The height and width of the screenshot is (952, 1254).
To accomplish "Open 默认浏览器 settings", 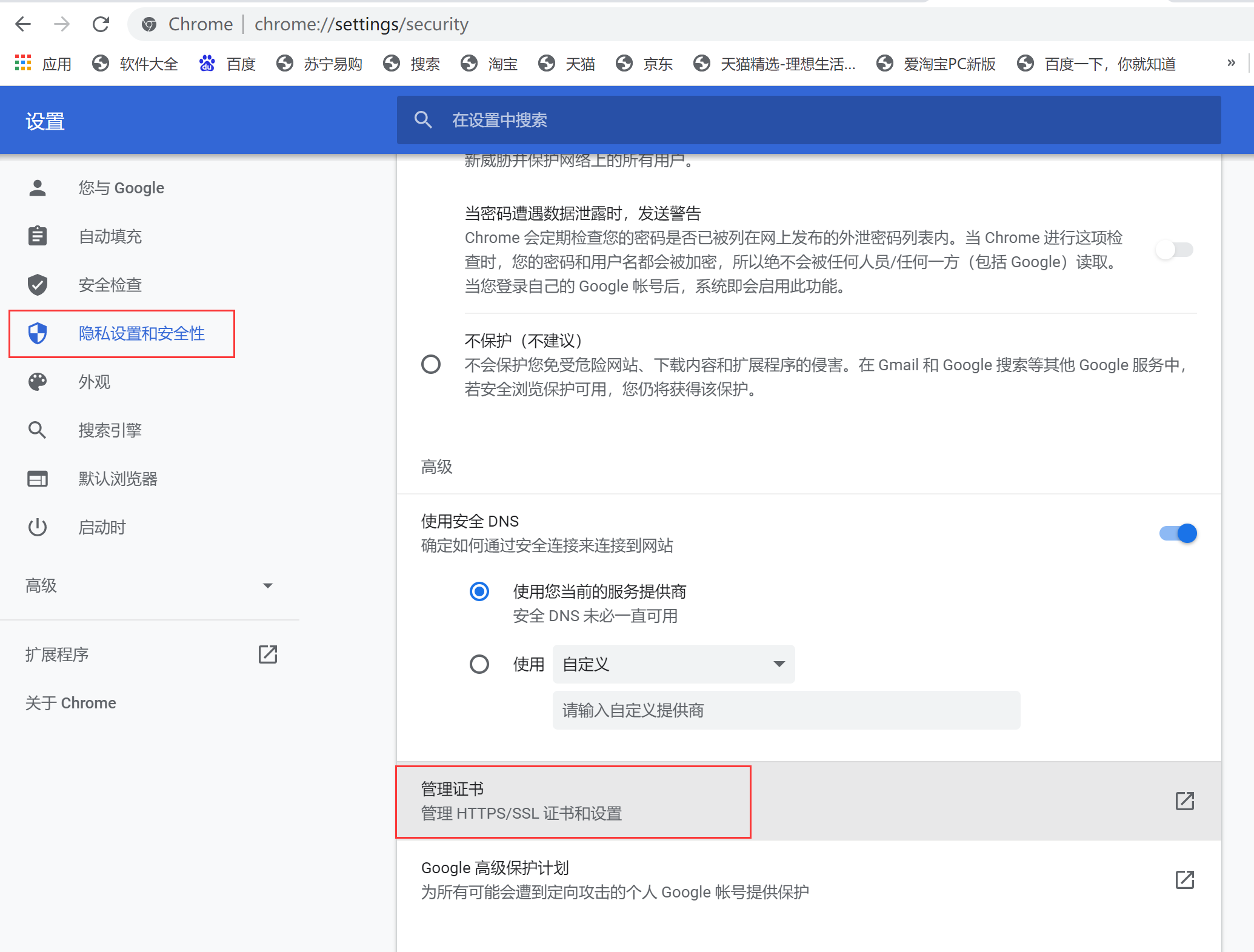I will 118,479.
